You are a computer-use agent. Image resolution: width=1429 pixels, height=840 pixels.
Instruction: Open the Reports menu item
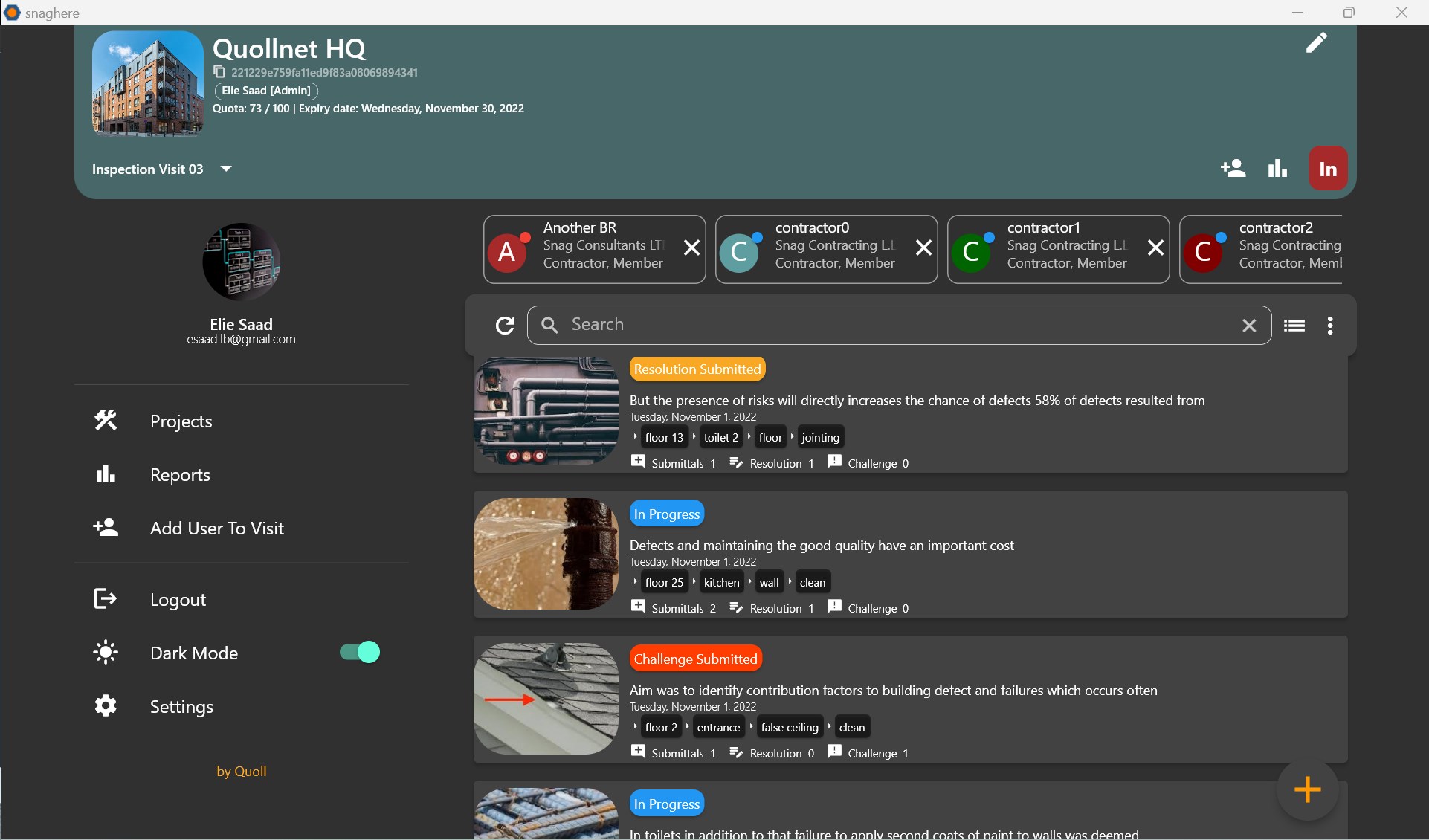[x=180, y=475]
